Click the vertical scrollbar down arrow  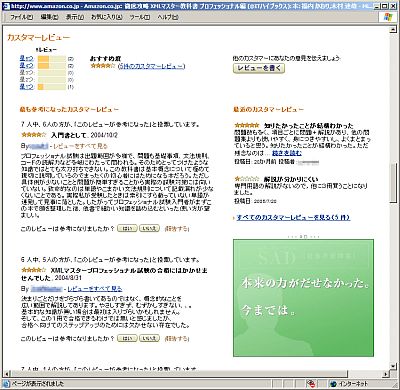point(393,367)
